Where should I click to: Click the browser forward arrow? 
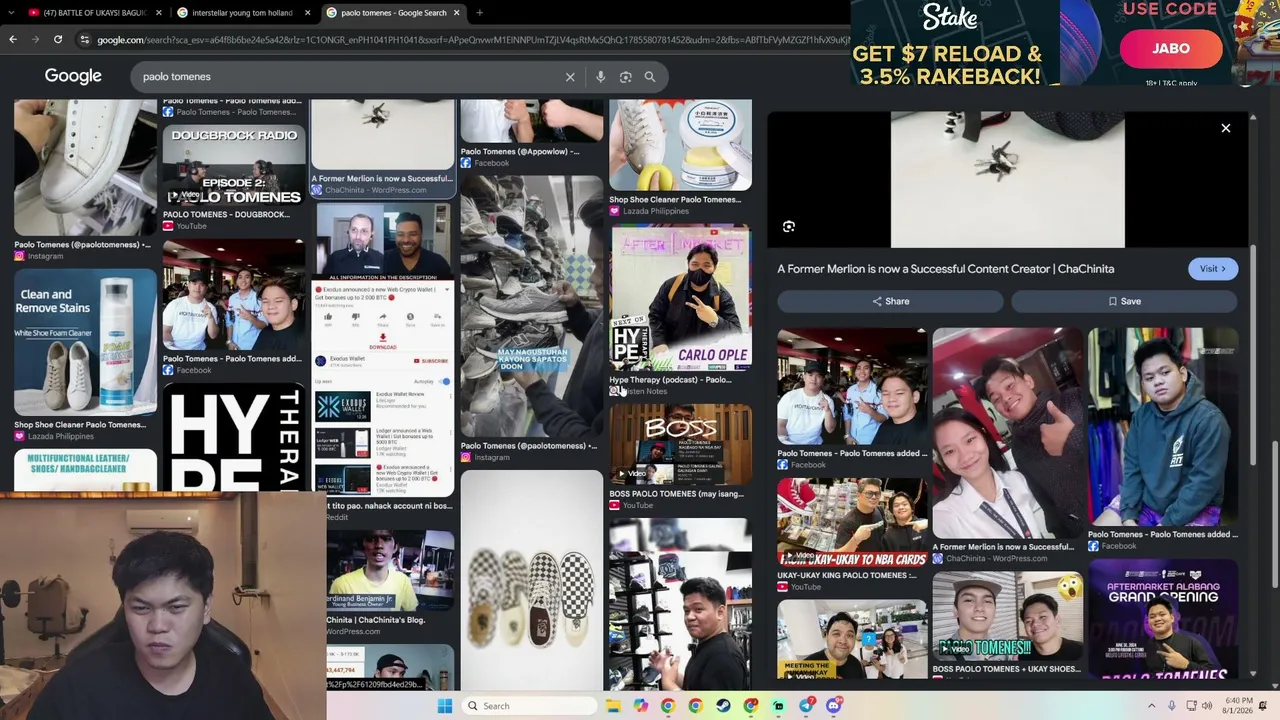36,39
